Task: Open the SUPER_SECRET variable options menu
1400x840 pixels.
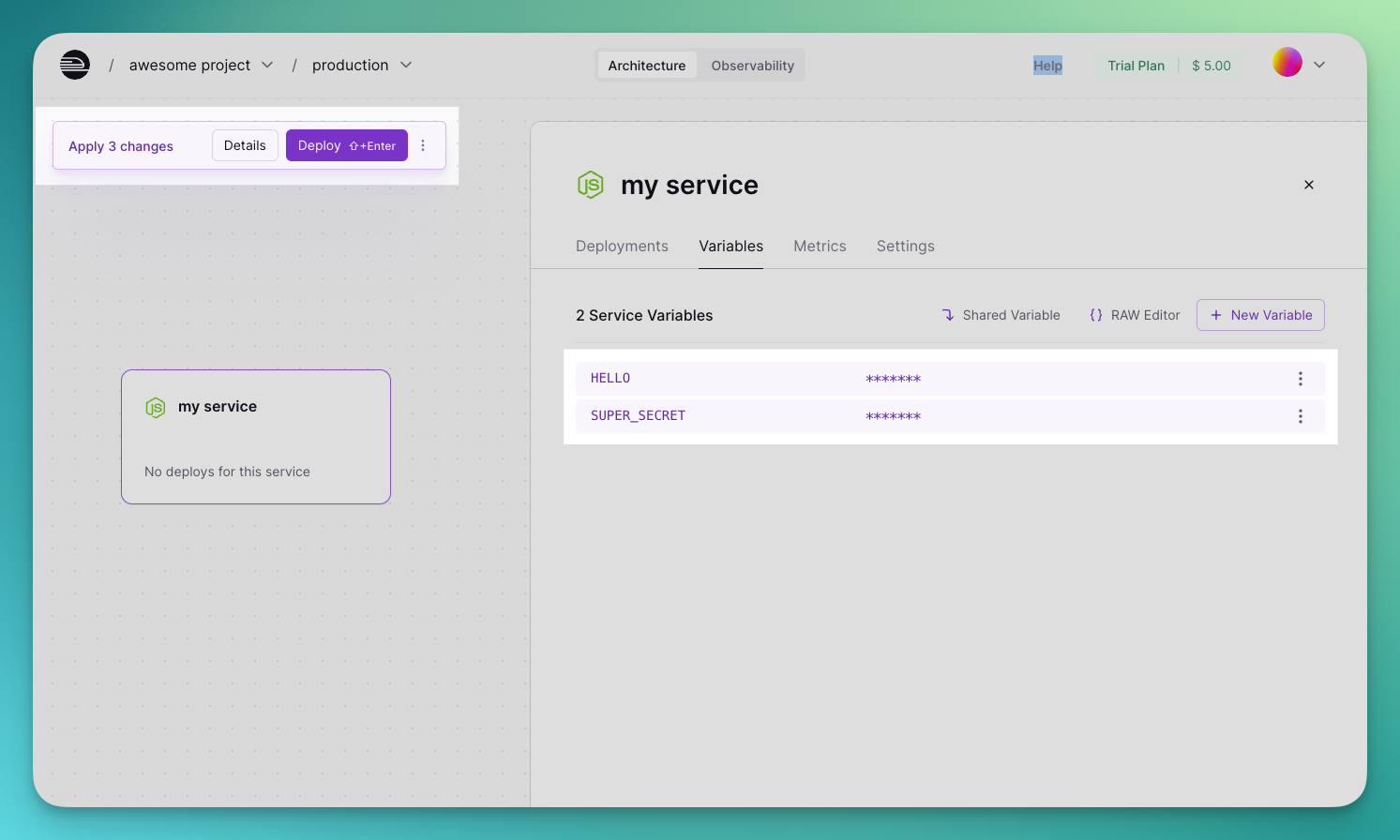Action: [x=1300, y=416]
